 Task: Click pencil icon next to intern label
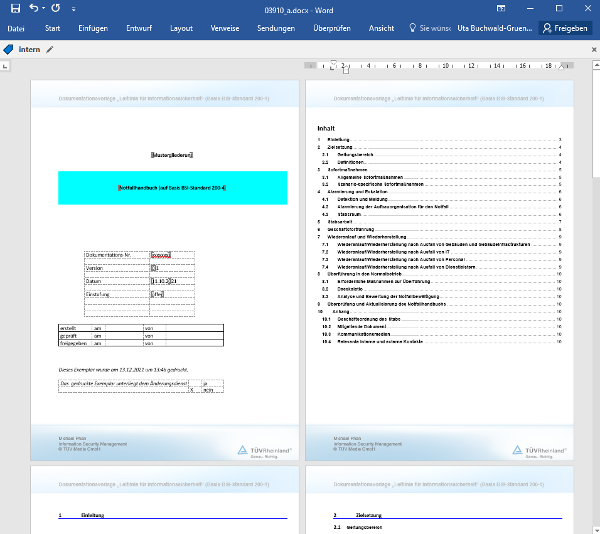click(x=50, y=48)
